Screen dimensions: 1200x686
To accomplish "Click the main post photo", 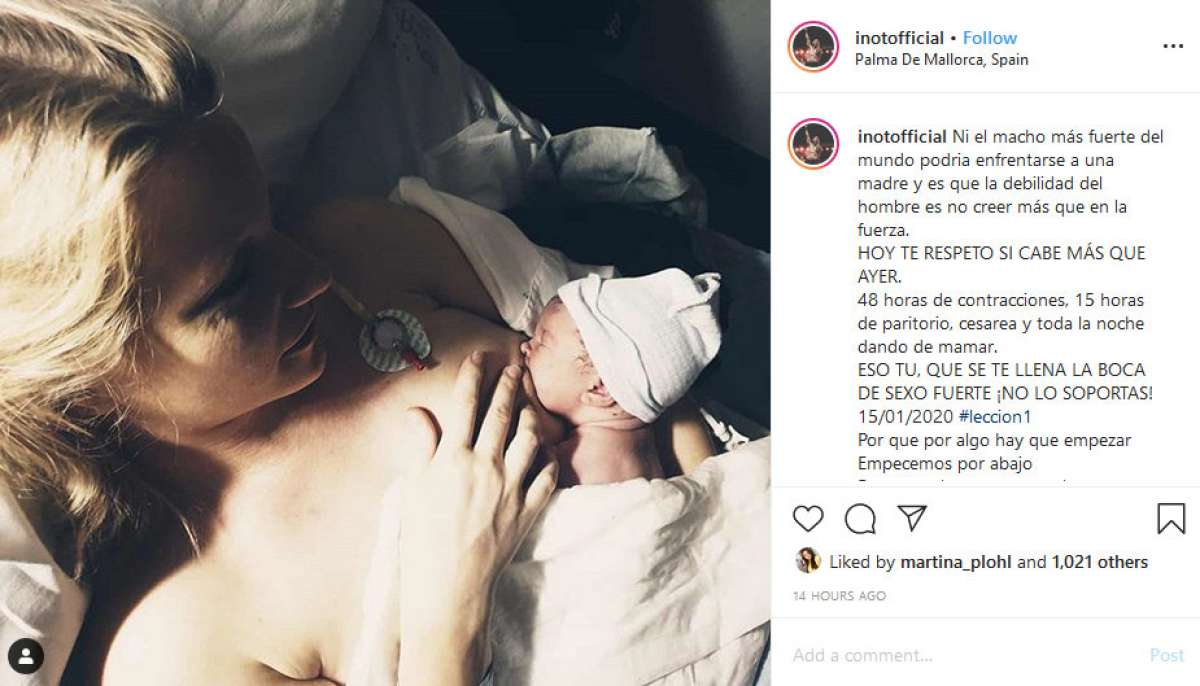I will 385,343.
